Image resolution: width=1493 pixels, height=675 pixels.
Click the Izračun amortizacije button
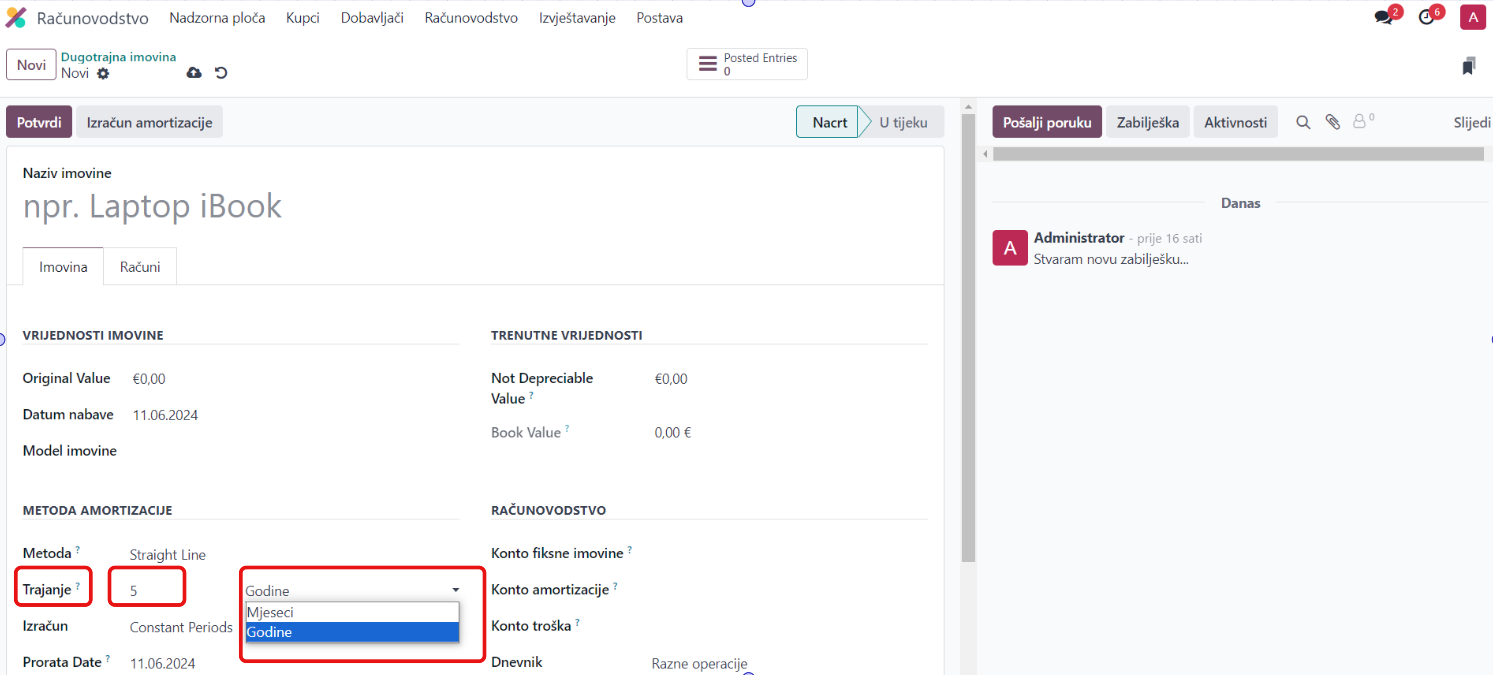click(x=149, y=122)
